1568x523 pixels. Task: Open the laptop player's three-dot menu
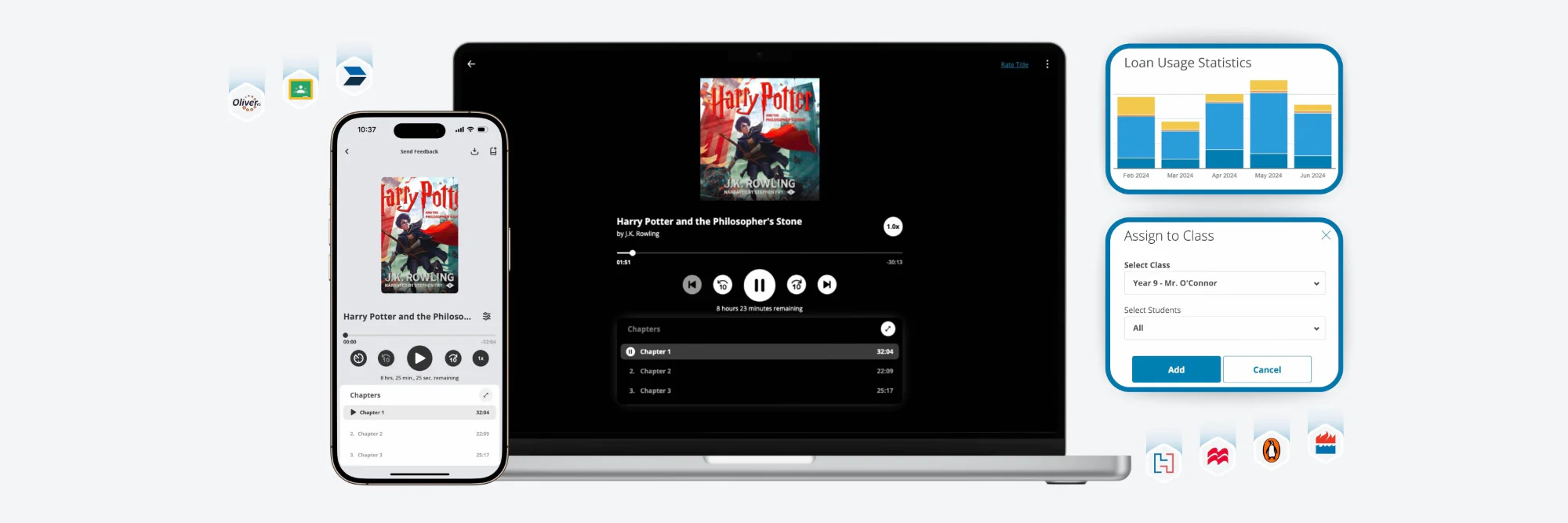coord(1047,64)
